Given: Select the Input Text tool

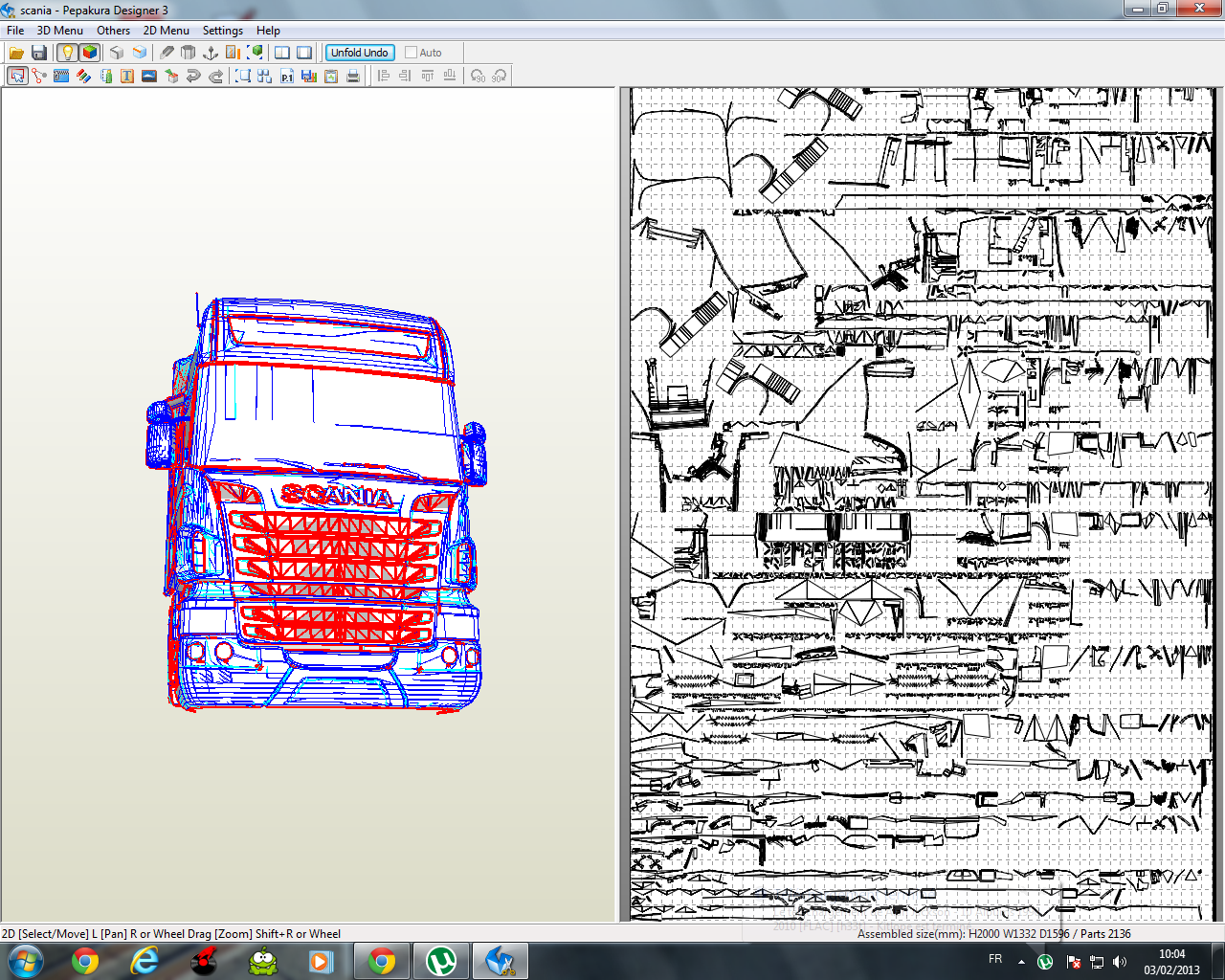Looking at the screenshot, I should click(127, 76).
